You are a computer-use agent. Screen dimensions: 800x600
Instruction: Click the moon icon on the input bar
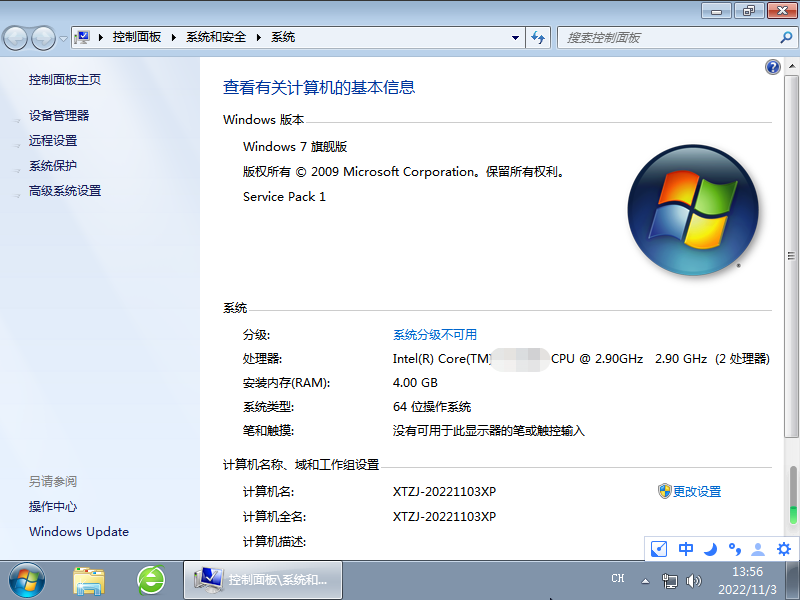click(x=710, y=549)
